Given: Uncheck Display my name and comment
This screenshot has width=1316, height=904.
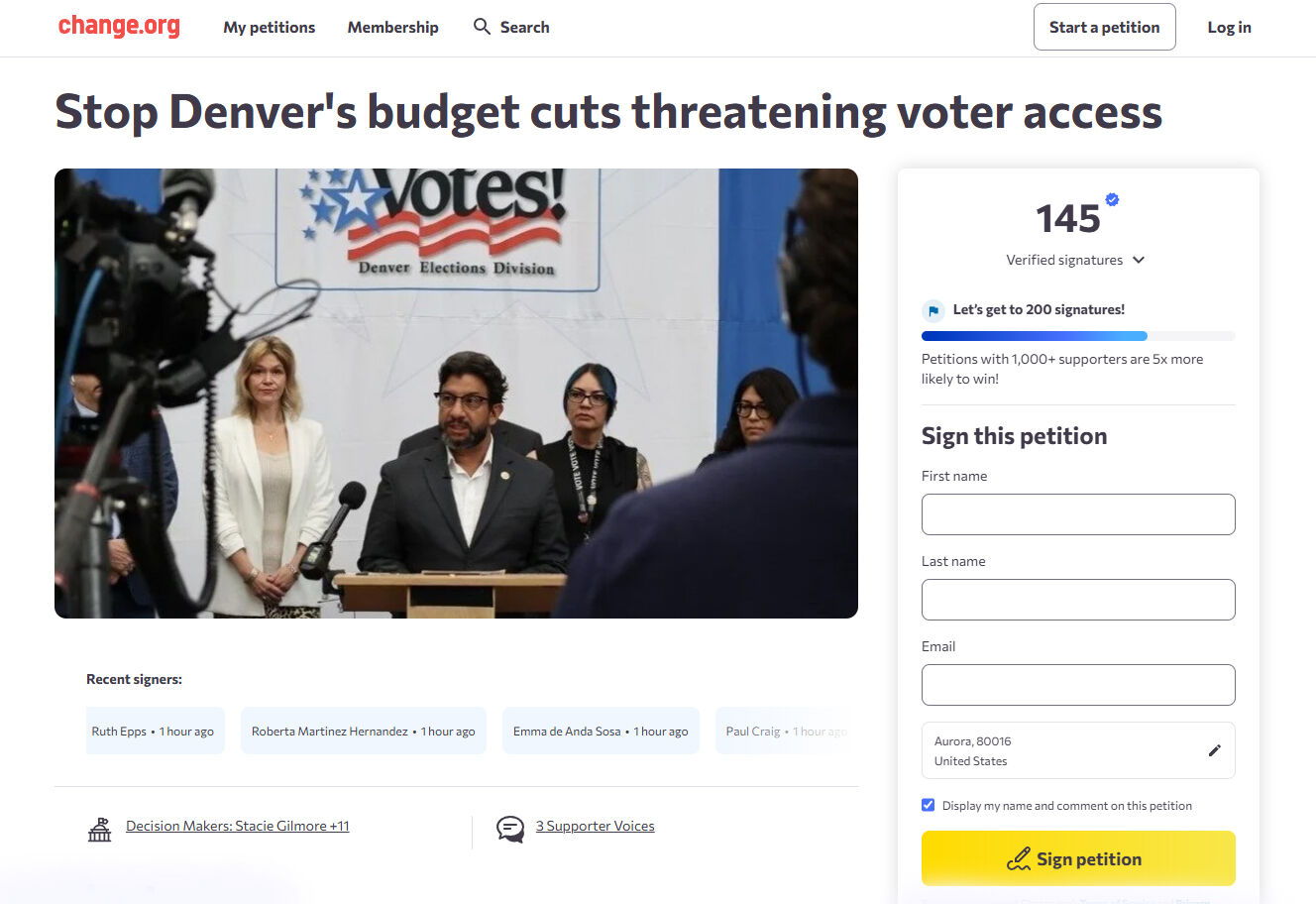Looking at the screenshot, I should pos(929,805).
